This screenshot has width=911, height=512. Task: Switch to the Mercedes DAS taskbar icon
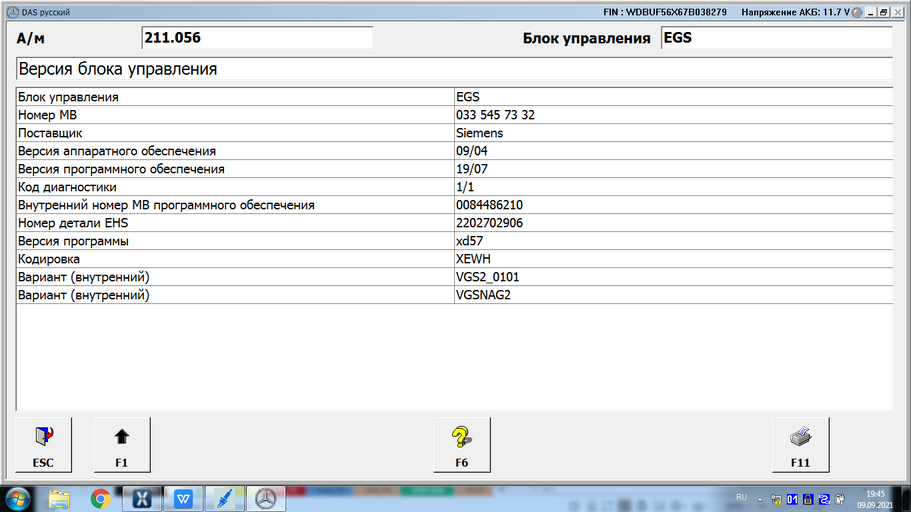click(x=266, y=499)
